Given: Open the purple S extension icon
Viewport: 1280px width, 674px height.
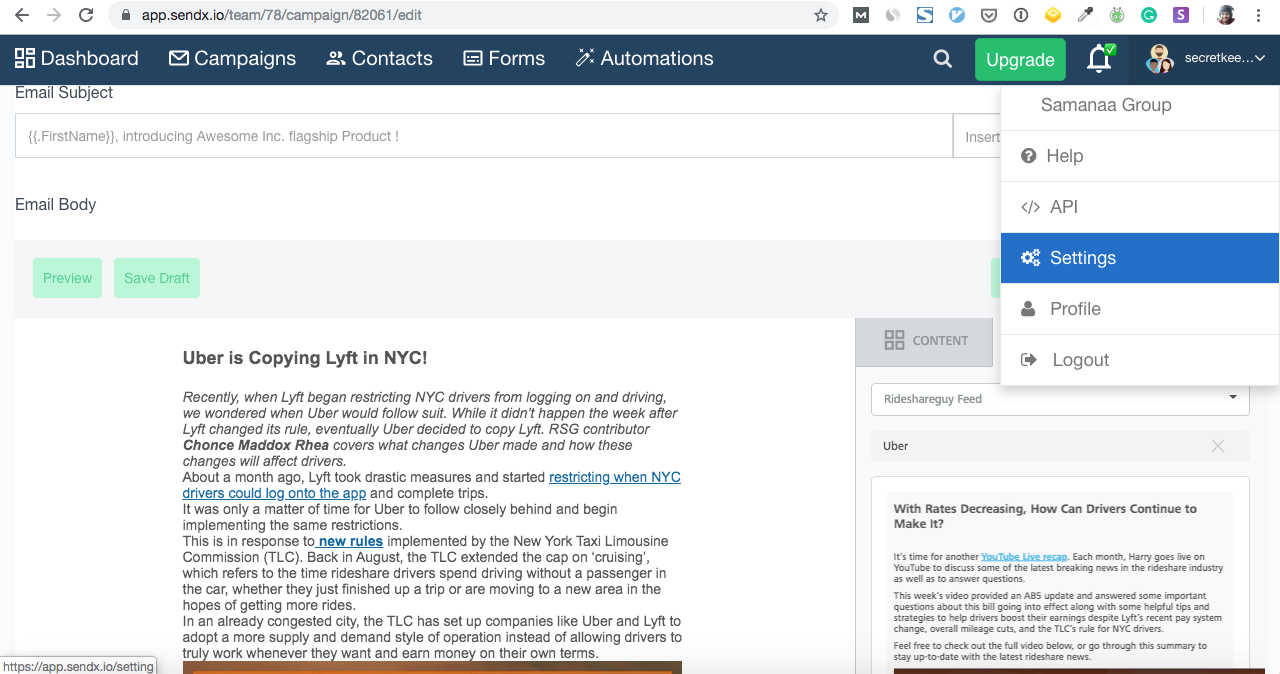Looking at the screenshot, I should pos(1181,15).
